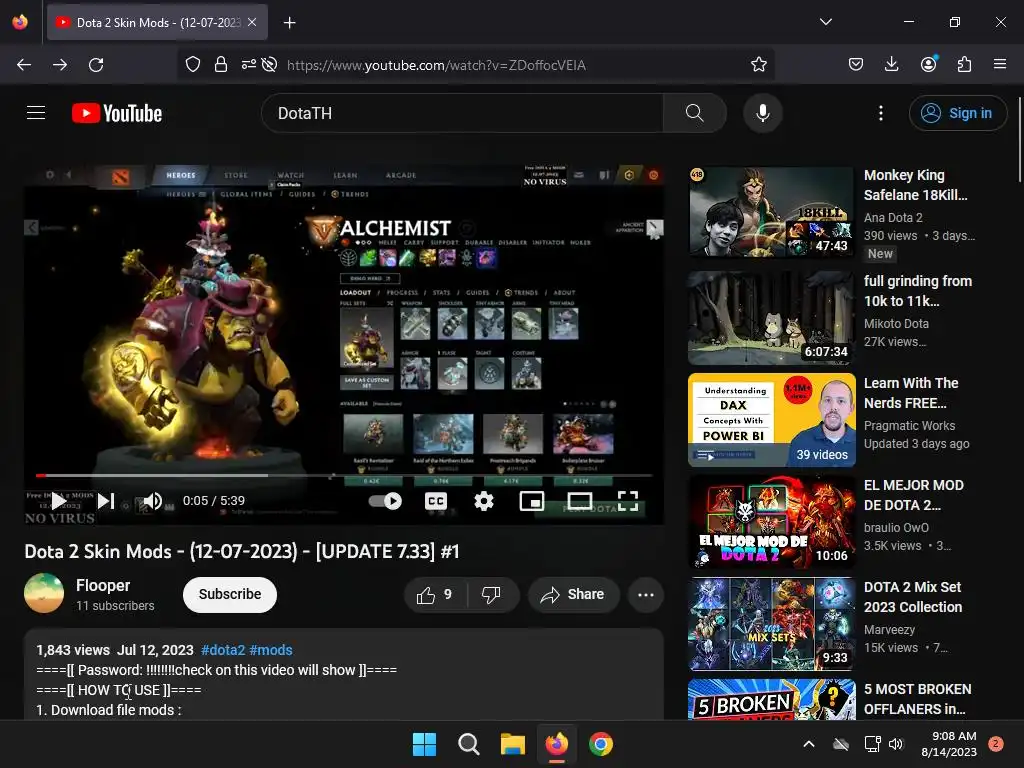Skip to next video
This screenshot has height=768, width=1024.
click(106, 501)
